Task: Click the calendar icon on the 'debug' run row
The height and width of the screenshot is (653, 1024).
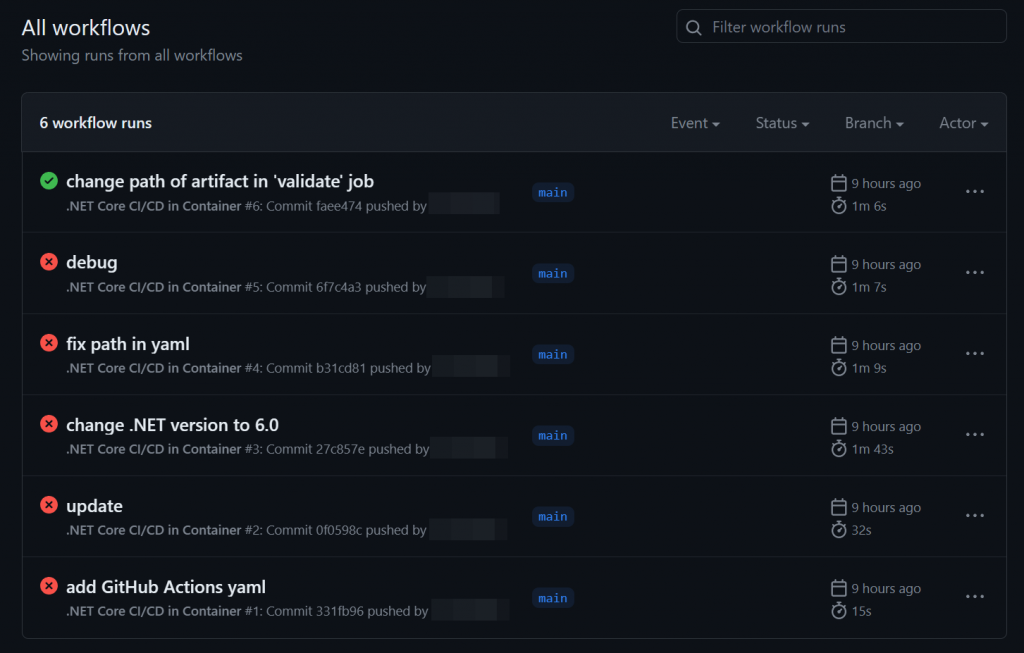Action: tap(839, 264)
